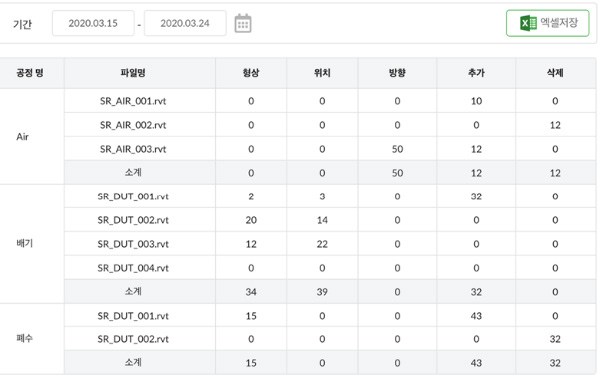This screenshot has height=385, width=609.
Task: Click the 배기 process group cell
Action: pos(32,244)
